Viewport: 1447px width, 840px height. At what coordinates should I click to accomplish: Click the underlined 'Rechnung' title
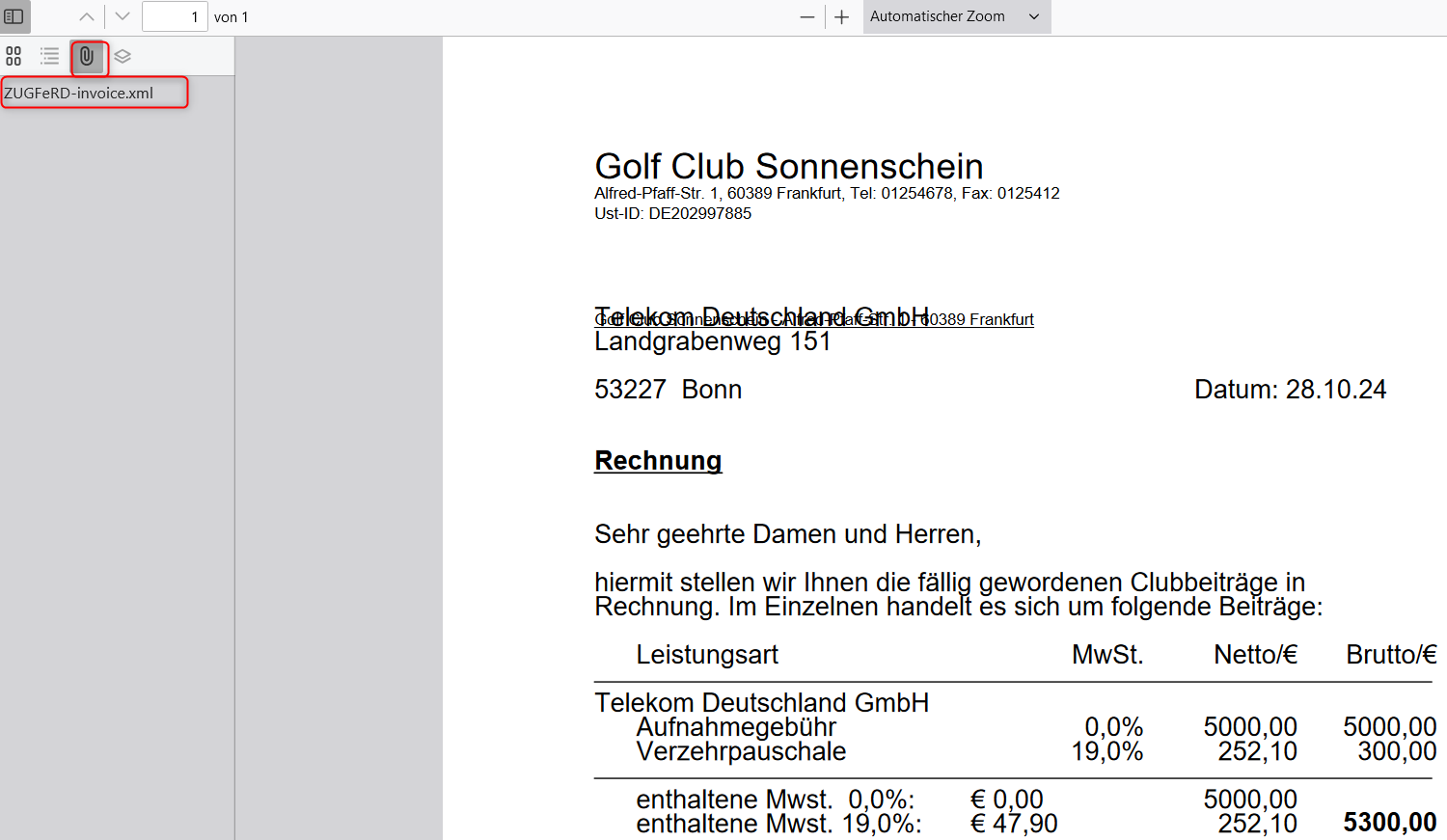[x=658, y=461]
